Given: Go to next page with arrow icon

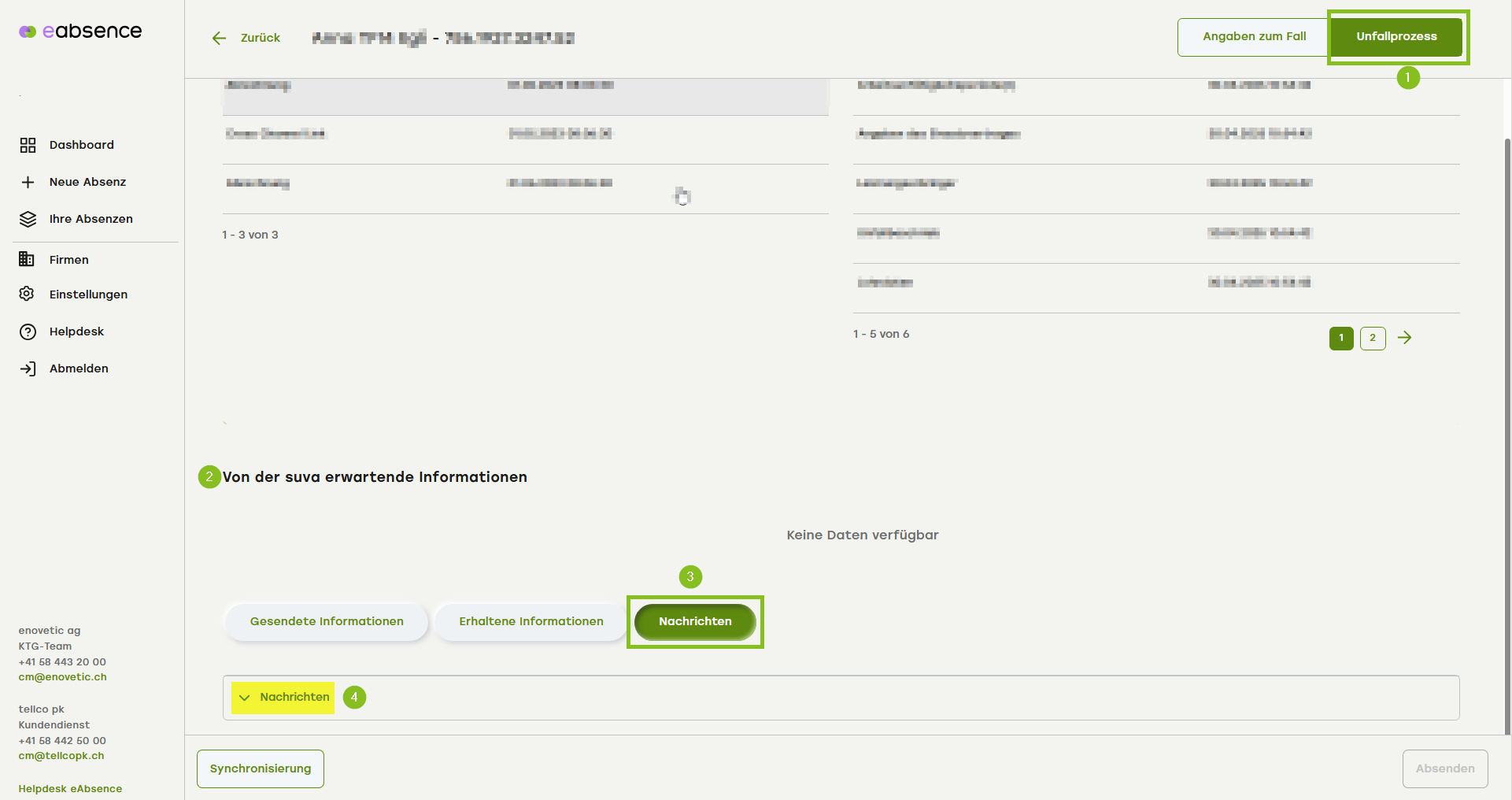Looking at the screenshot, I should pyautogui.click(x=1404, y=338).
